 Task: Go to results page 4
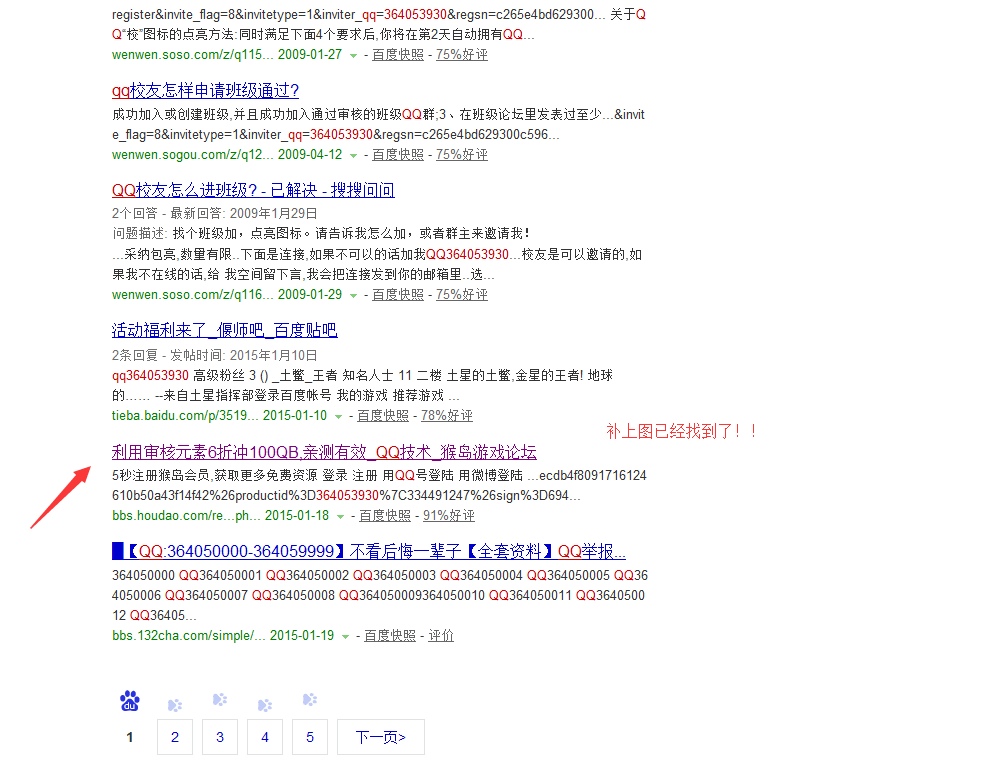(x=265, y=737)
